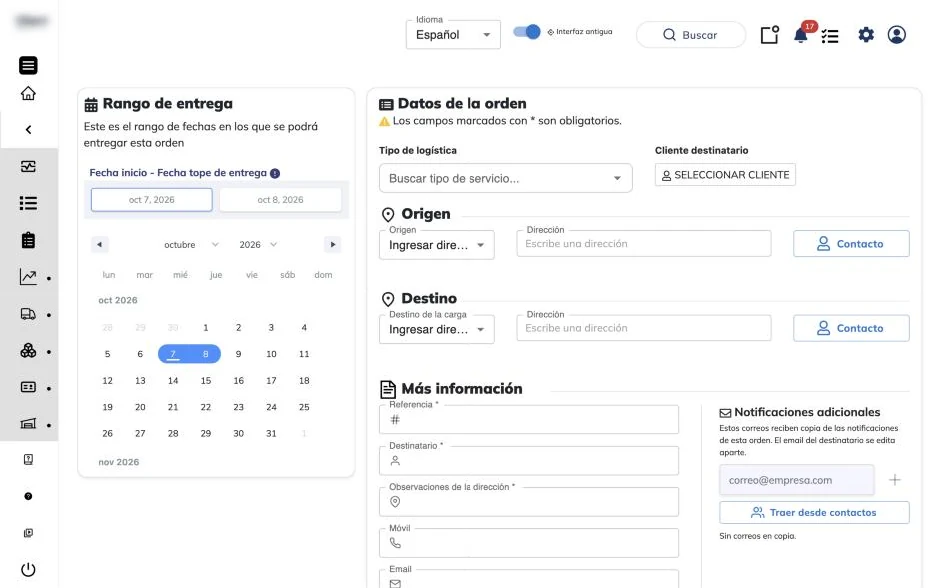Screen dimensions: 940x588
Task: Click Contacto button in Origen section
Action: (851, 244)
